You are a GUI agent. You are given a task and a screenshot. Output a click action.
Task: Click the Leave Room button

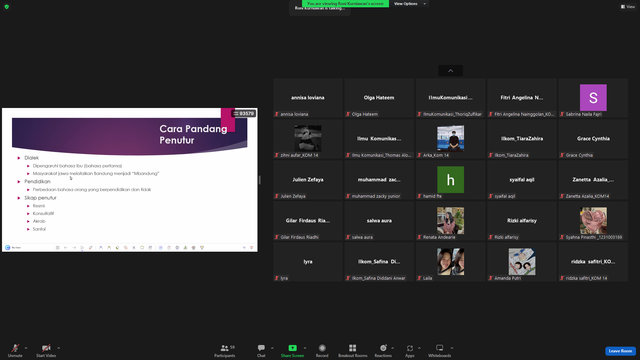click(x=620, y=351)
